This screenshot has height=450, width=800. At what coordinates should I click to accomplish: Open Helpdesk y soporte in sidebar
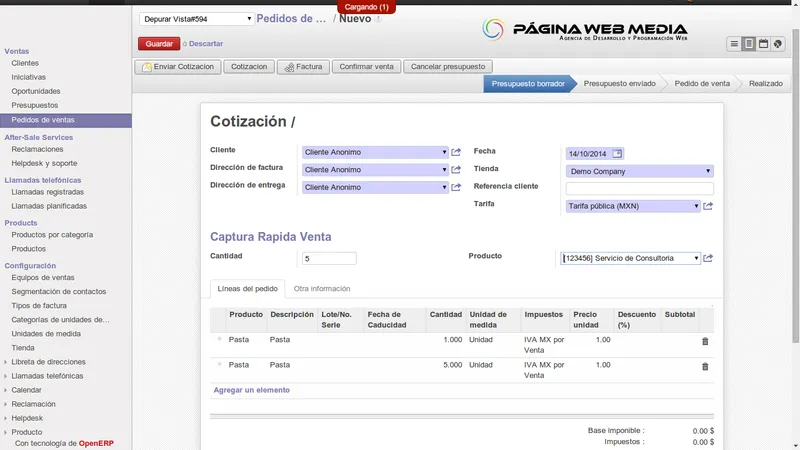click(x=44, y=163)
